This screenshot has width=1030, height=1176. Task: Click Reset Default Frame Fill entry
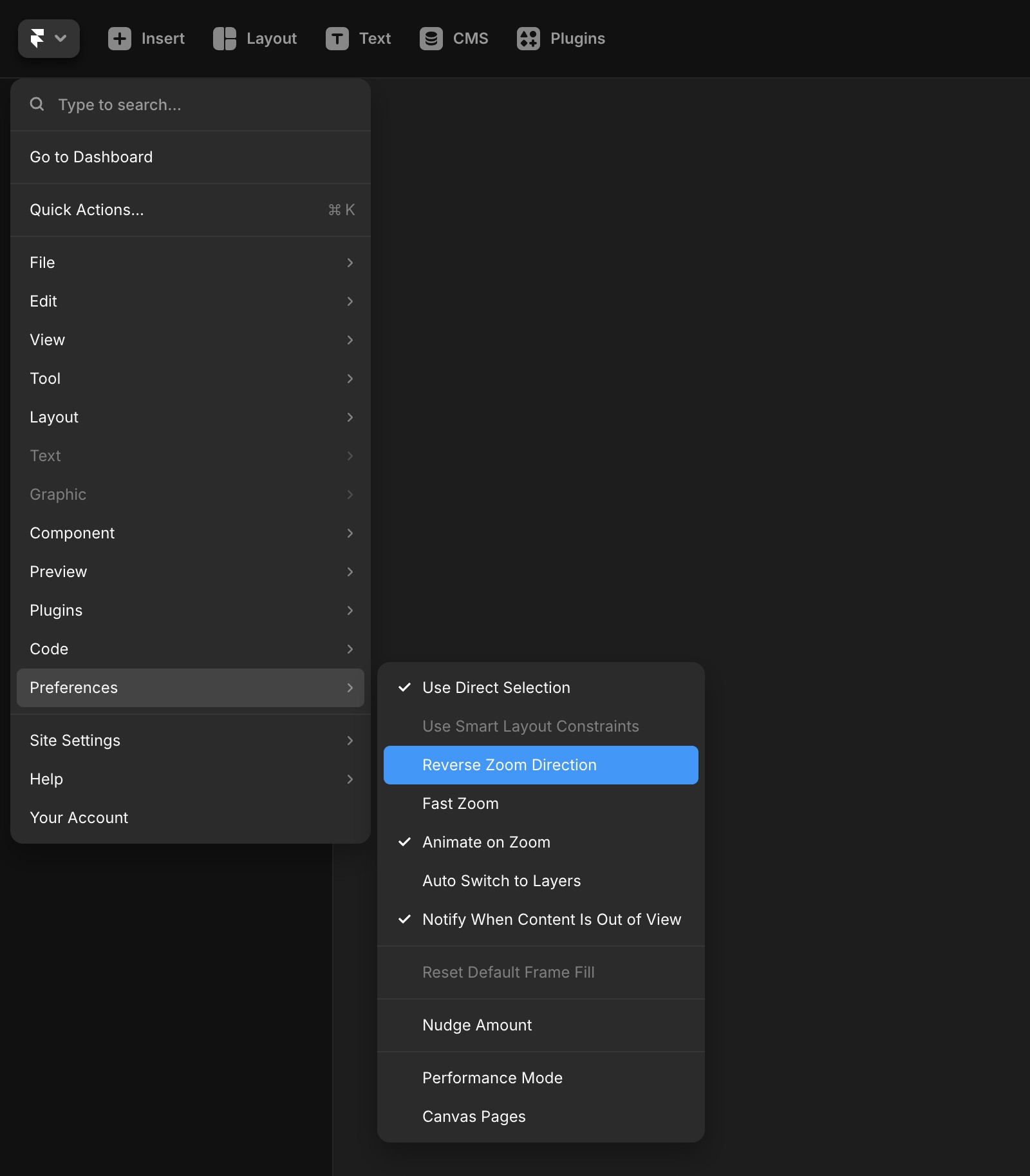tap(541, 972)
